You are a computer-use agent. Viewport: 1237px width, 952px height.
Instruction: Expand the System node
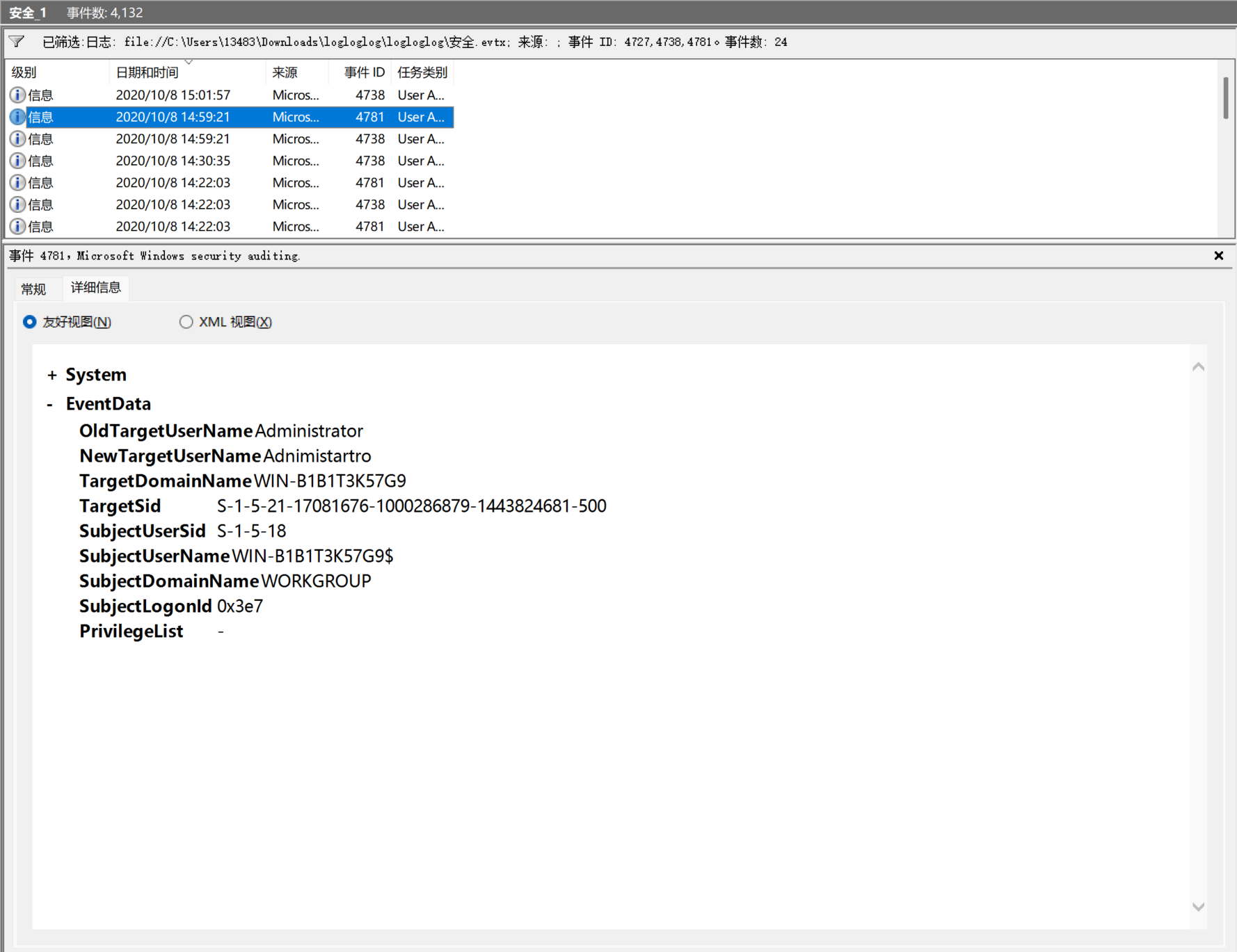[x=52, y=376]
